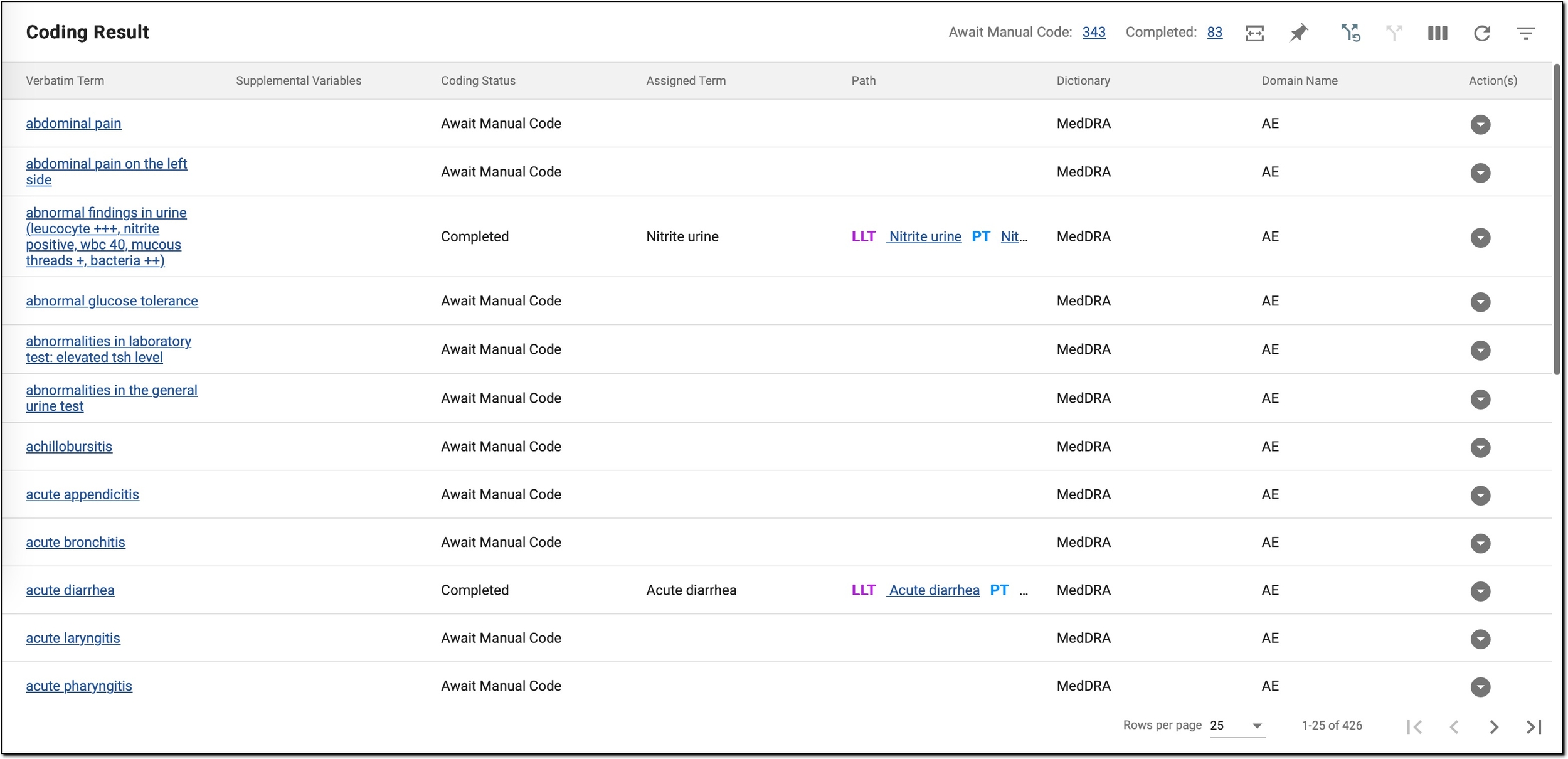Click the Coding Status column header
Viewport: 1568px width, 759px height.
point(478,81)
